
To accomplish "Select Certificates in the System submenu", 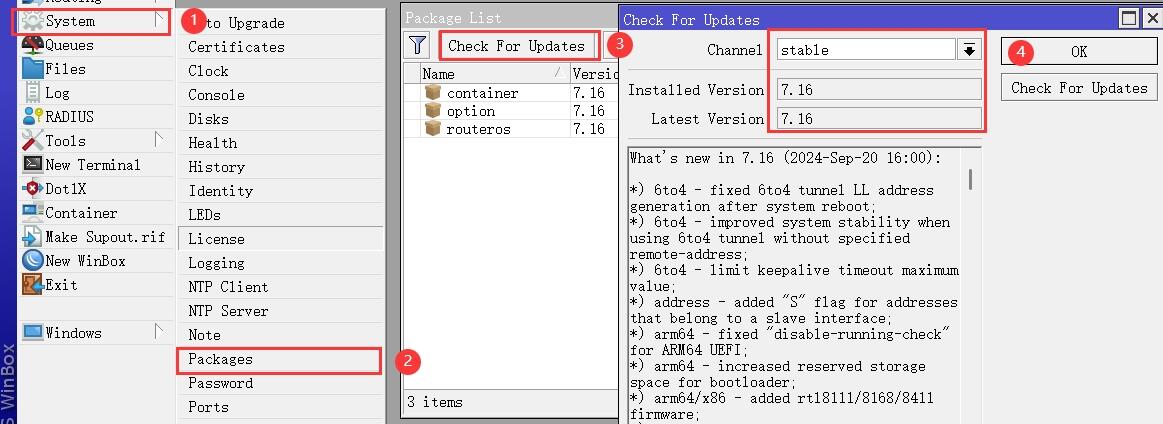I will point(280,47).
